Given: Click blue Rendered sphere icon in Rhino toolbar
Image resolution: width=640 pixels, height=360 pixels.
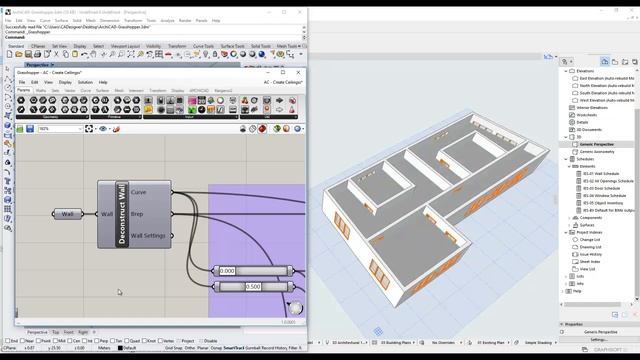Looking at the screenshot, I should pos(262,54).
